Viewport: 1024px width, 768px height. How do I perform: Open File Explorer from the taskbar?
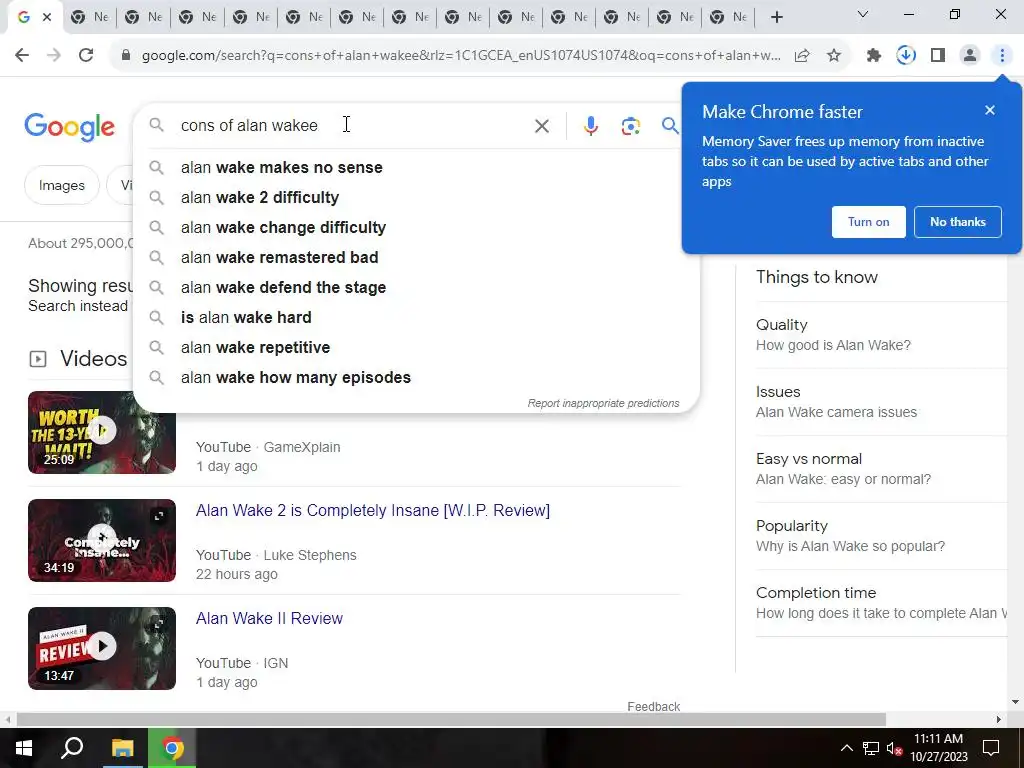coord(122,748)
